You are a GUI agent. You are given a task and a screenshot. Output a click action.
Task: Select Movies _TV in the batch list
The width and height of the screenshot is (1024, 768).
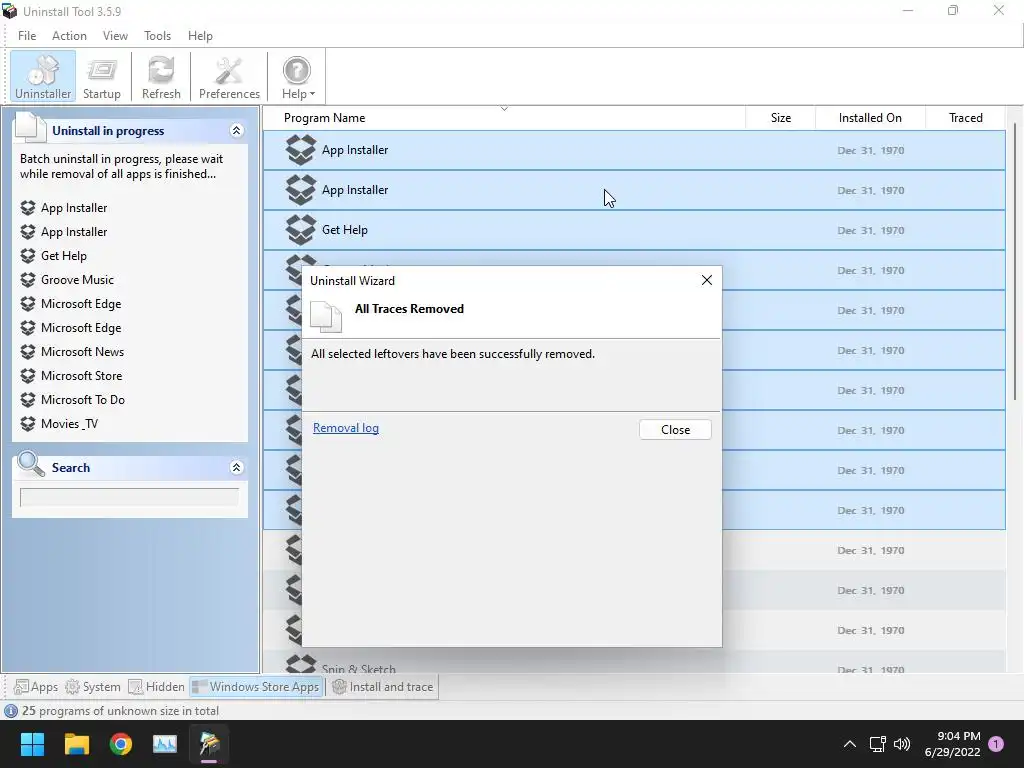pos(69,424)
